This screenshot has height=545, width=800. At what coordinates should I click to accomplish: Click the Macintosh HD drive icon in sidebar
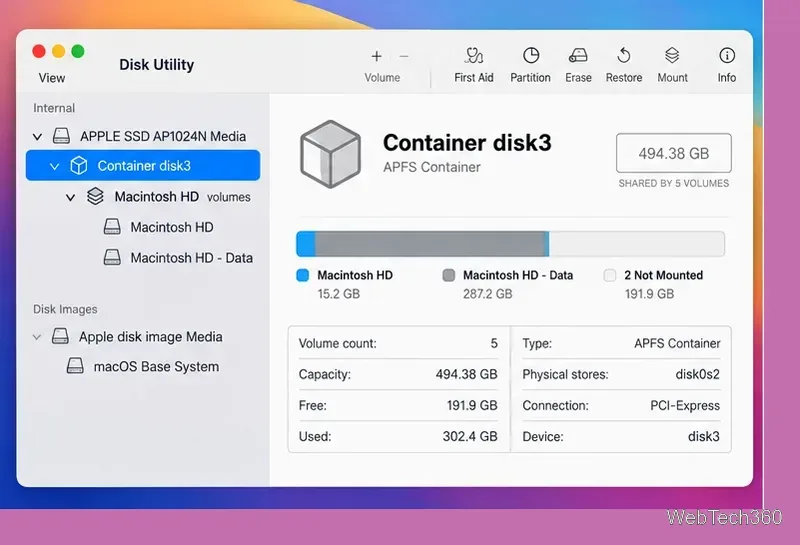pos(112,227)
